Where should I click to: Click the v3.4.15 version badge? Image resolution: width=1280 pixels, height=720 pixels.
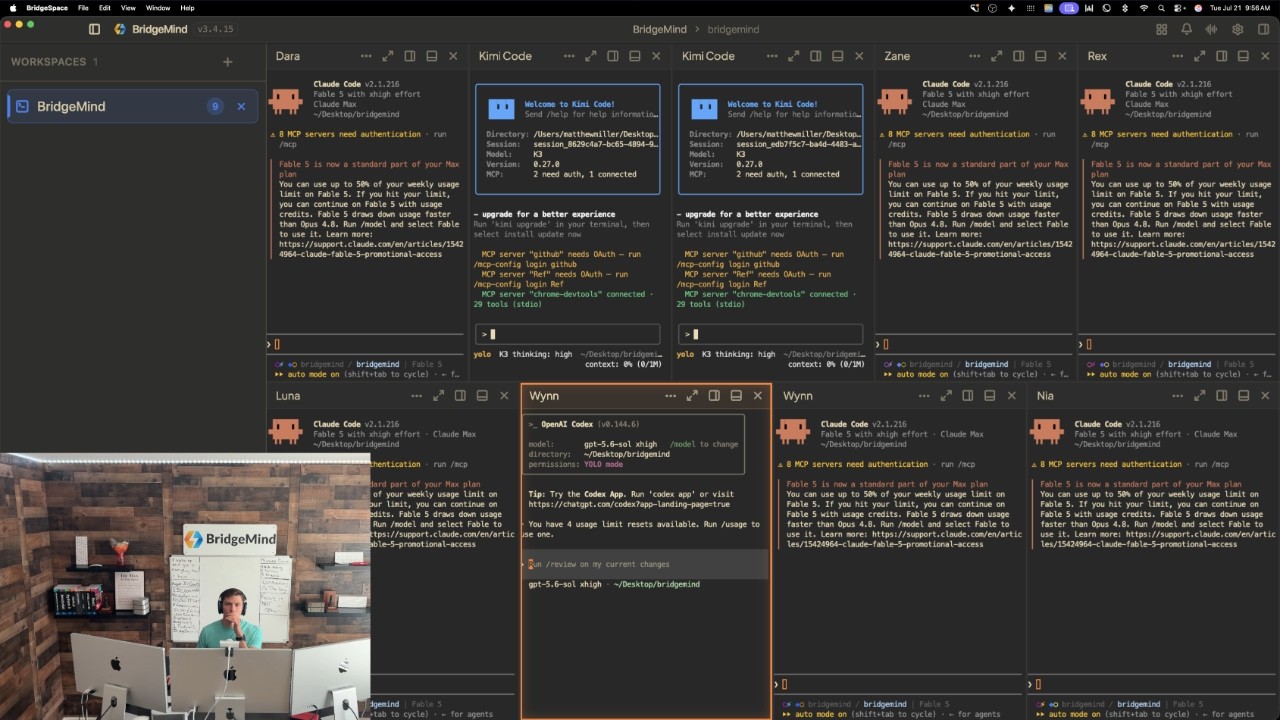coord(215,29)
